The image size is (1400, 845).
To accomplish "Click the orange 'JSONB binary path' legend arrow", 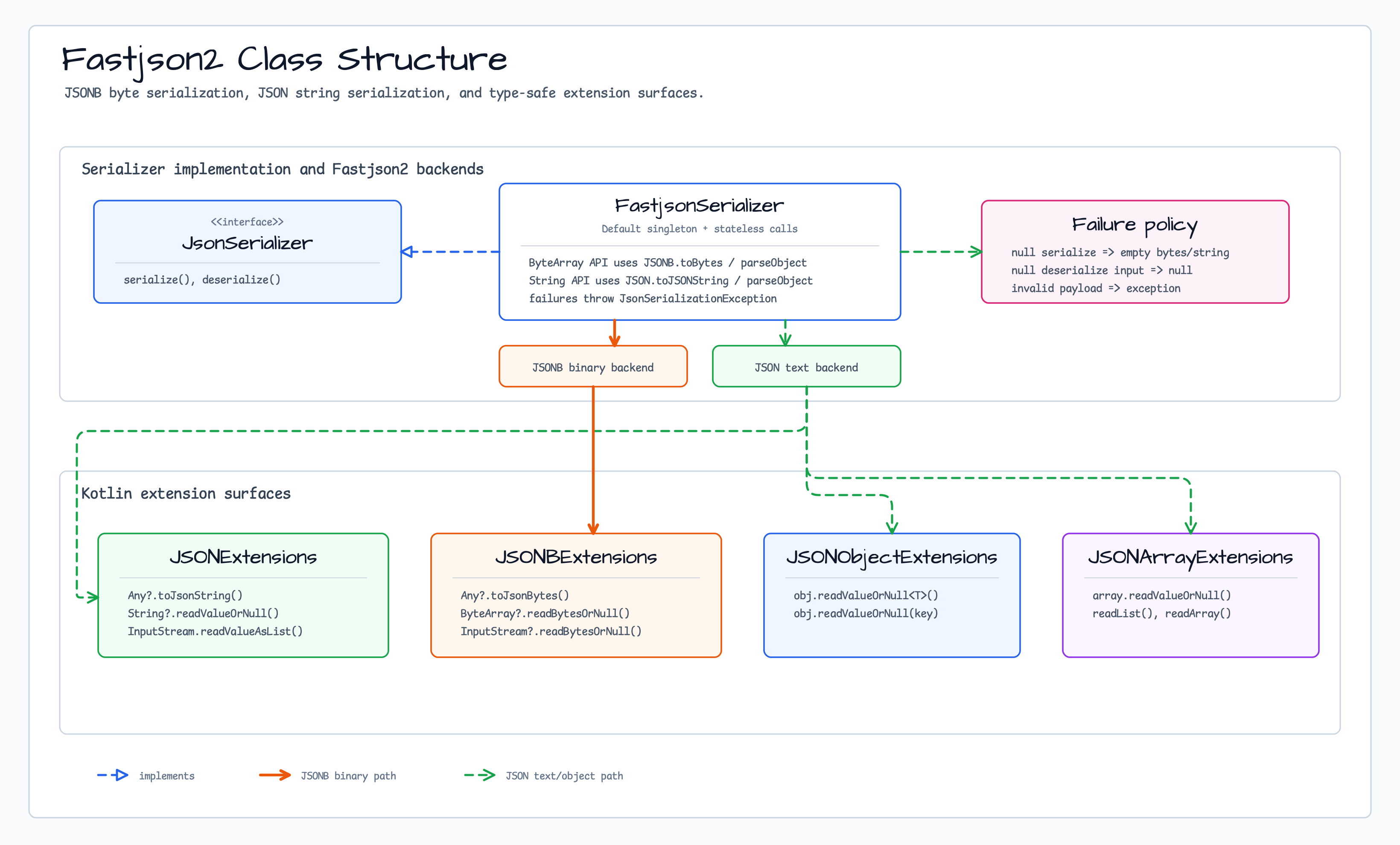I will 275,775.
